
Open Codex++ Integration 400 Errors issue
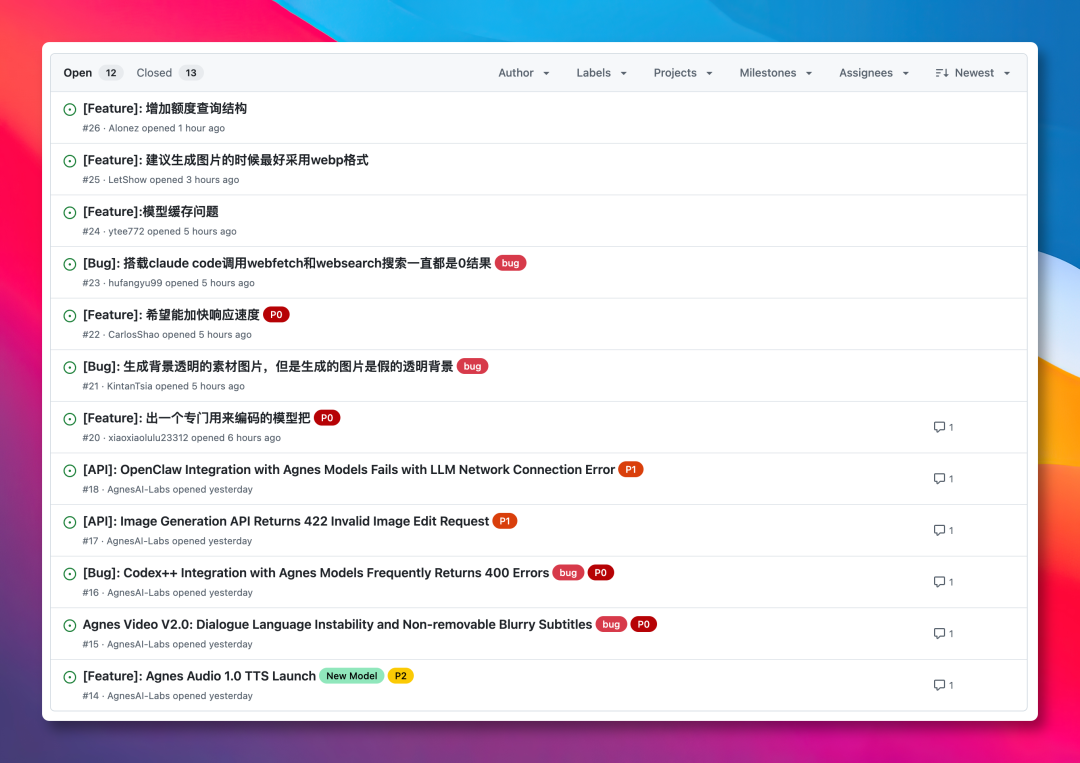coord(315,573)
